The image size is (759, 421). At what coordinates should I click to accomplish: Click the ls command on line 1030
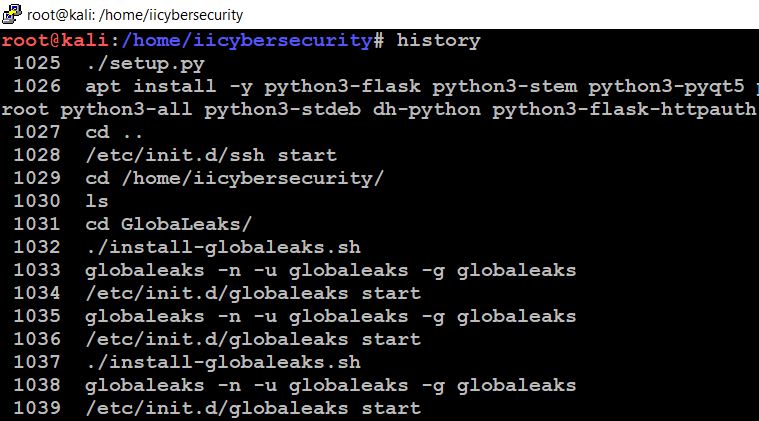(x=97, y=201)
